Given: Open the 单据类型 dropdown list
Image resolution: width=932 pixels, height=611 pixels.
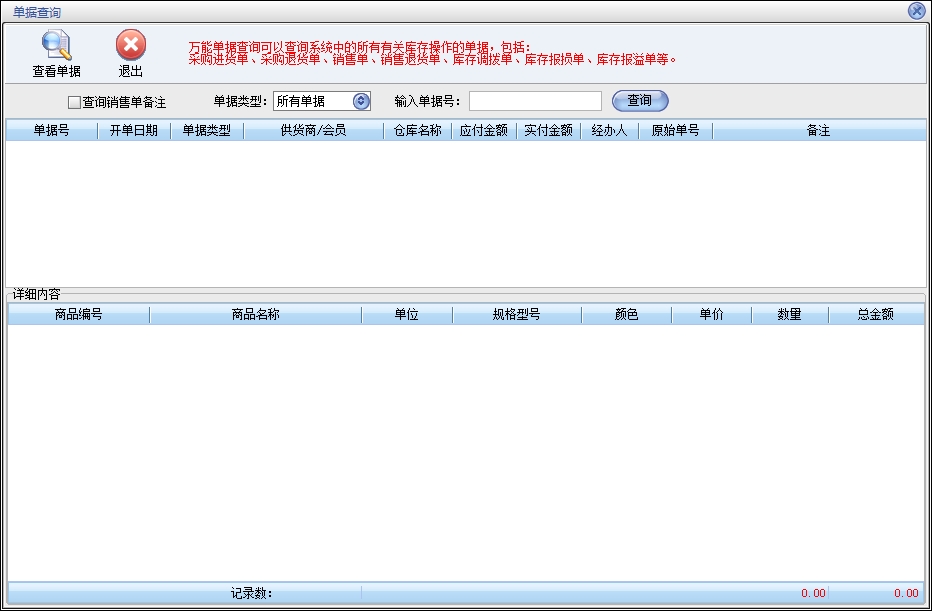Looking at the screenshot, I should tap(361, 101).
